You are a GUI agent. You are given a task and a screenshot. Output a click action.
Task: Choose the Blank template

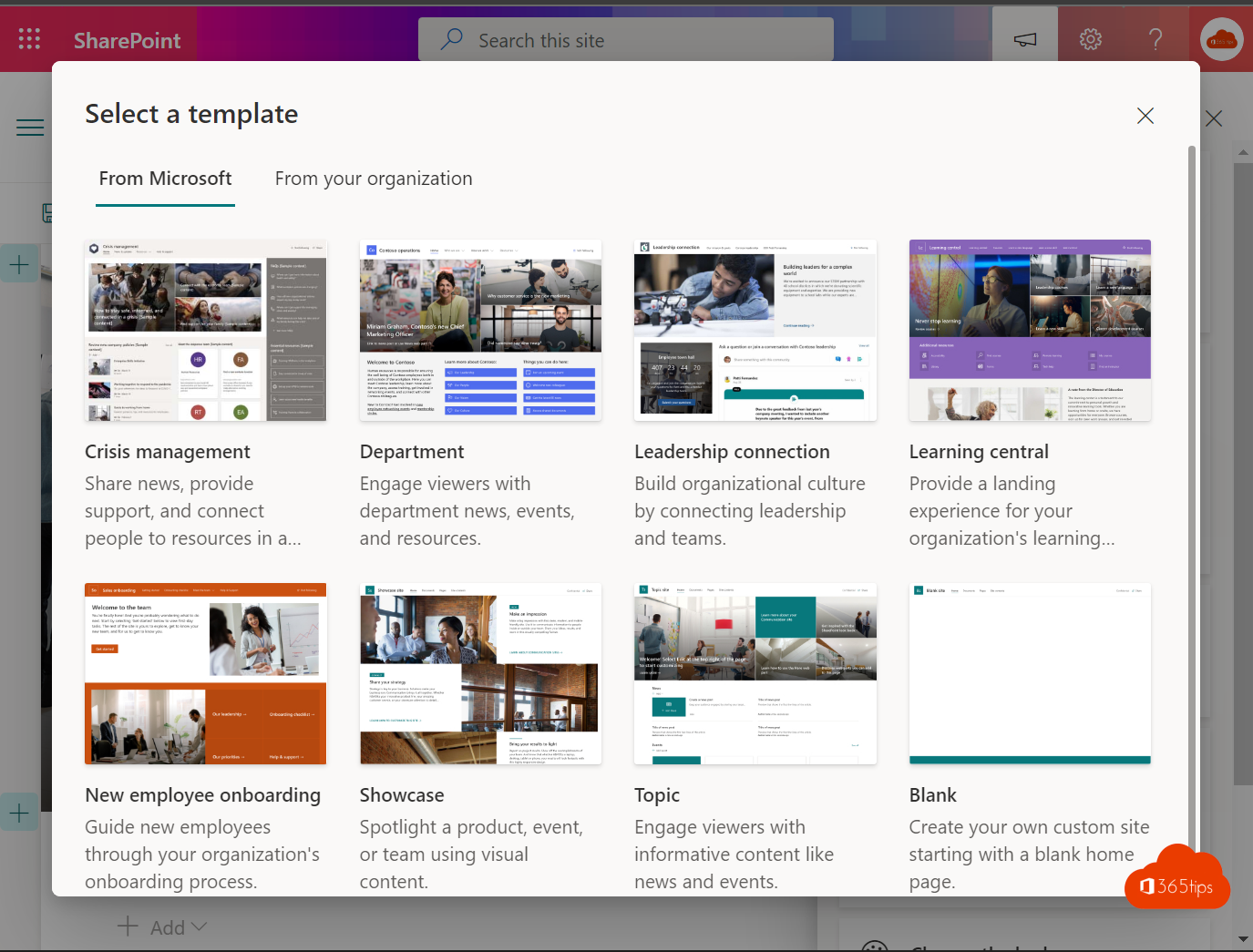(x=1030, y=673)
